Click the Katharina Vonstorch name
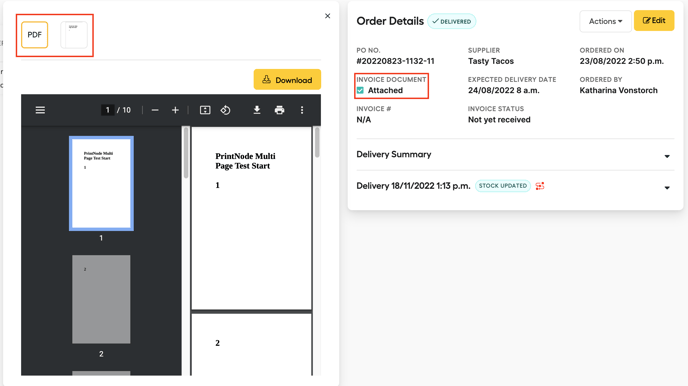The height and width of the screenshot is (386, 688). pos(618,90)
